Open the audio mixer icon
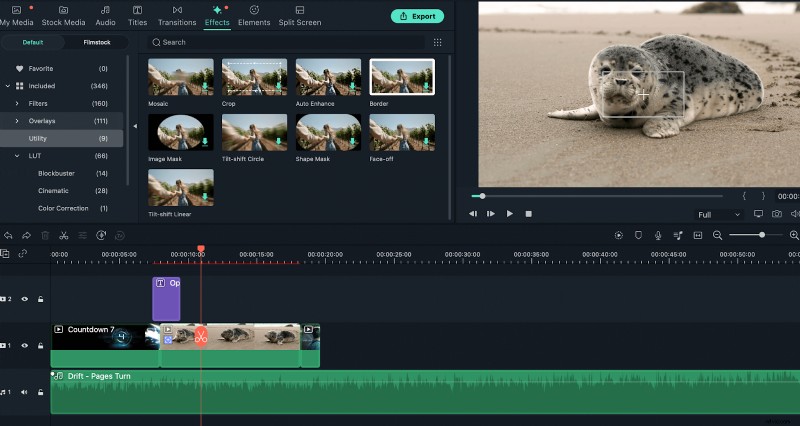Image resolution: width=800 pixels, height=426 pixels. coord(678,235)
